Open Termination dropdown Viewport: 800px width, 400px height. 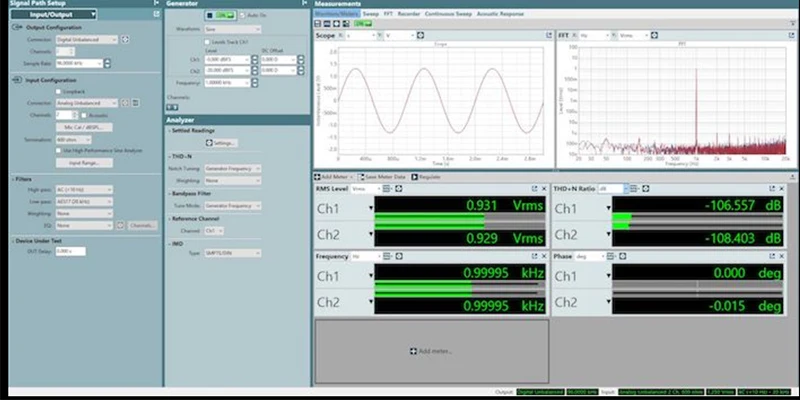click(x=73, y=139)
